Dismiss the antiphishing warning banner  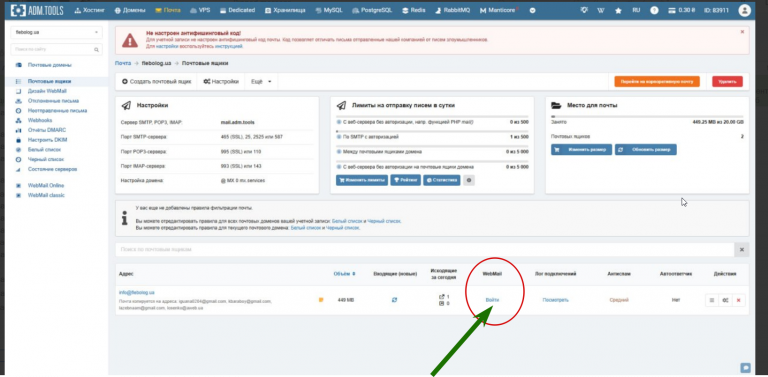coord(742,32)
